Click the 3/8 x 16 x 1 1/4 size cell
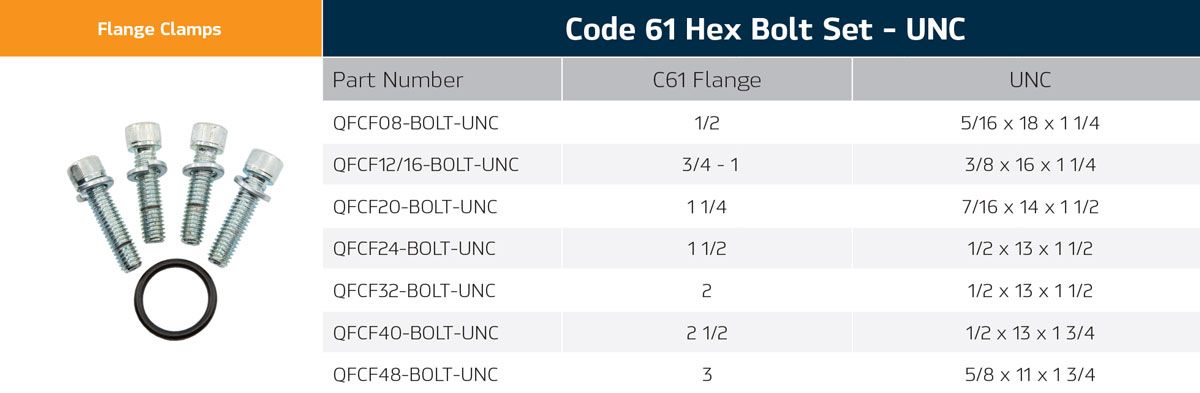Screen dimensions: 1200x393 [1027, 165]
